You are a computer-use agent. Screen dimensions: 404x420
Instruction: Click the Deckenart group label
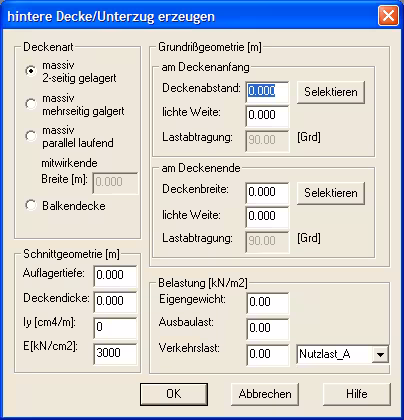pos(48,47)
